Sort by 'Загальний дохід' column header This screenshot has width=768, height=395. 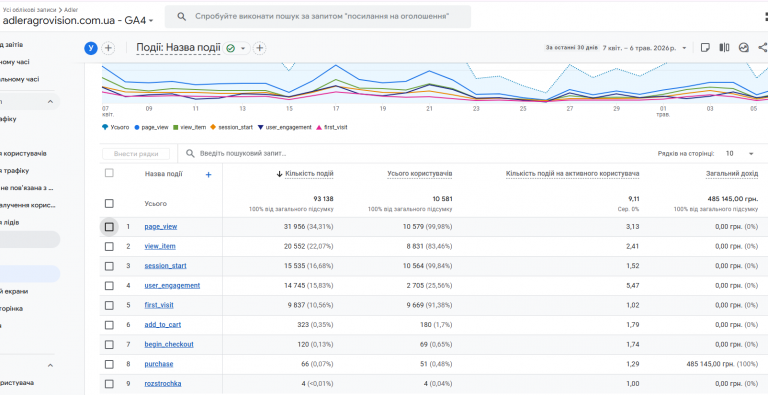tap(732, 174)
